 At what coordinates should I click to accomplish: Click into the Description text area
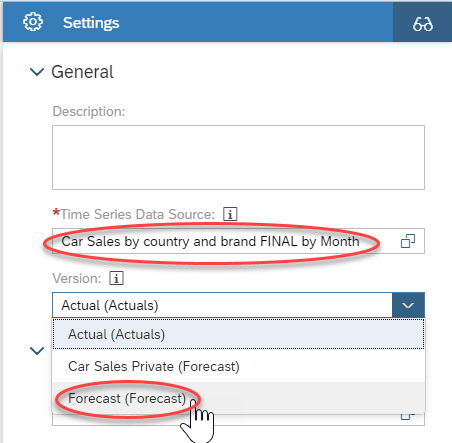[238, 157]
